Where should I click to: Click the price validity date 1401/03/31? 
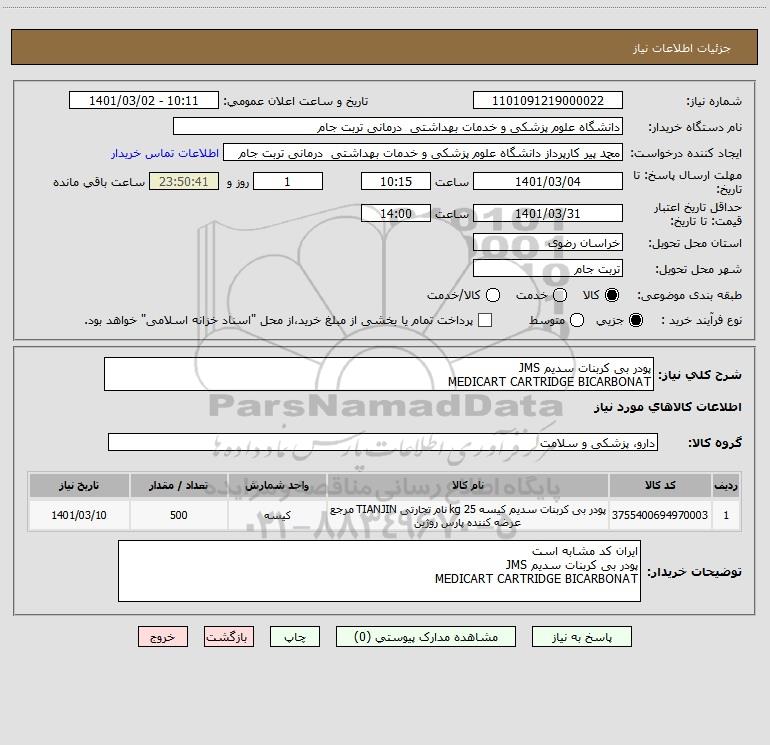548,213
